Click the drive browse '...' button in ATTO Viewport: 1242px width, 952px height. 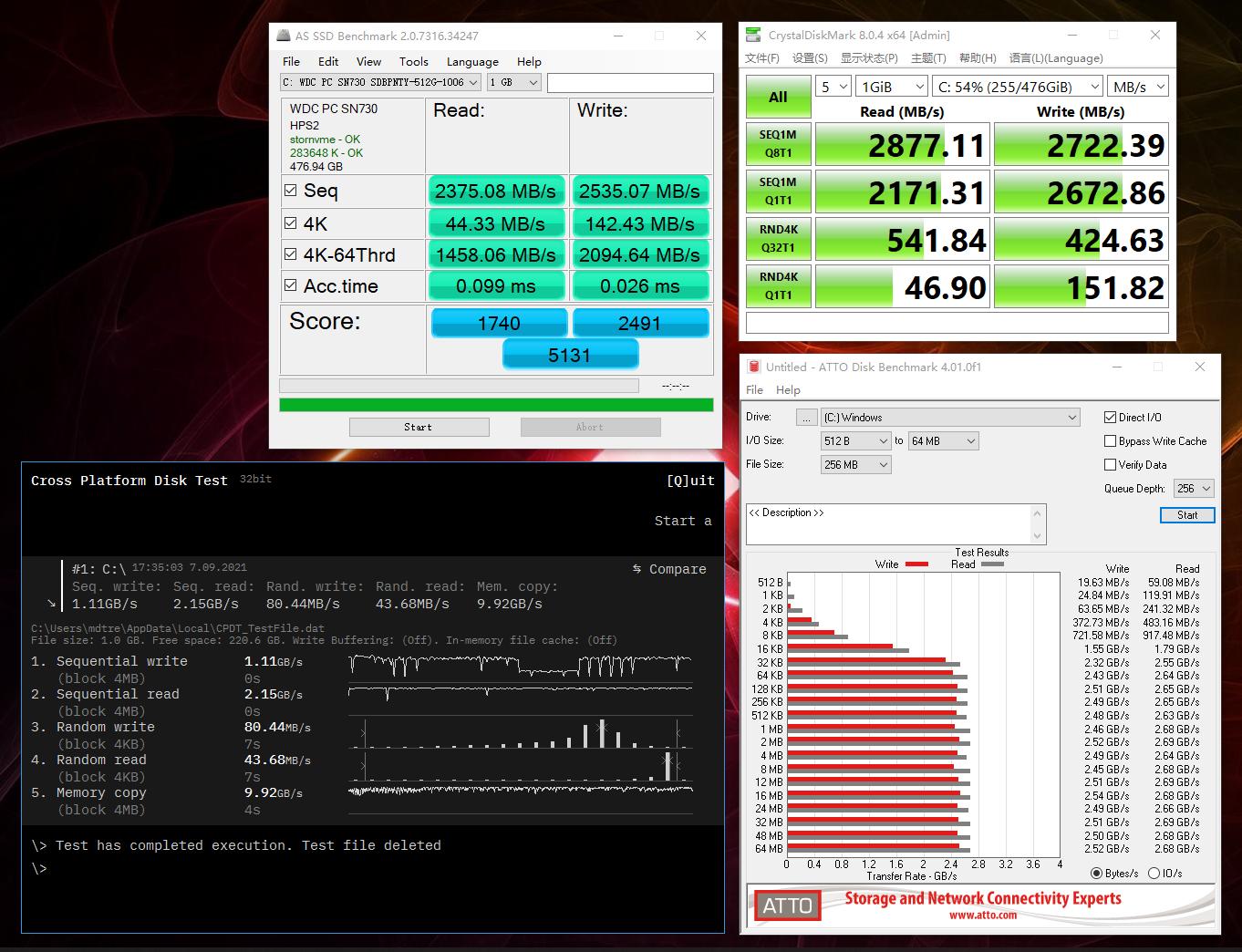806,418
